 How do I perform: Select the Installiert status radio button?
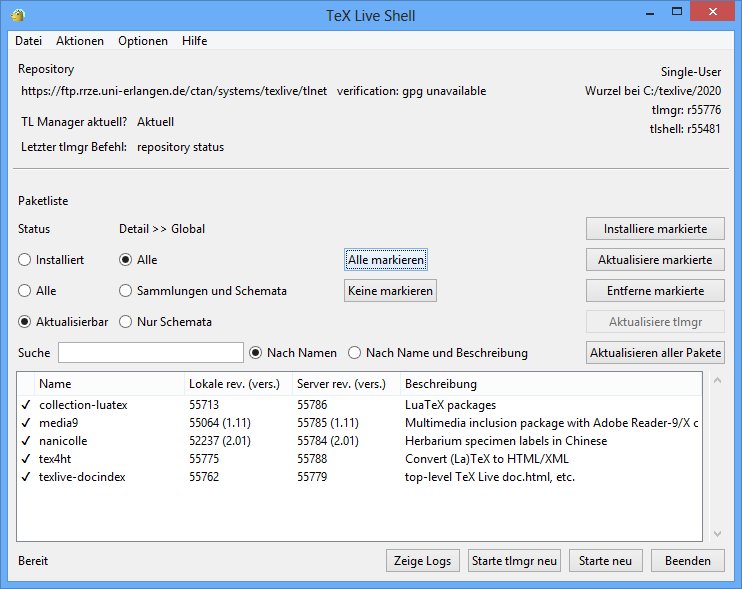click(x=24, y=260)
